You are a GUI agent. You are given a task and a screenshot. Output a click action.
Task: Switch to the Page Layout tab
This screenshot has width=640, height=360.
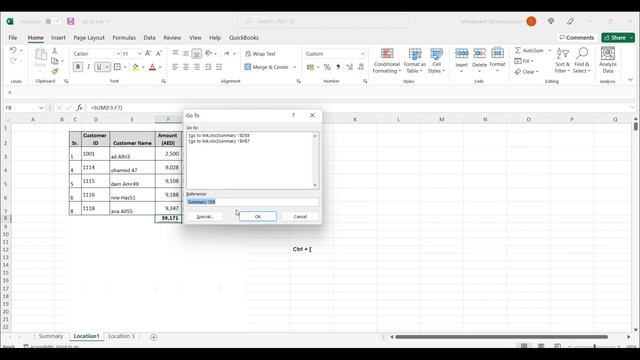coord(89,38)
